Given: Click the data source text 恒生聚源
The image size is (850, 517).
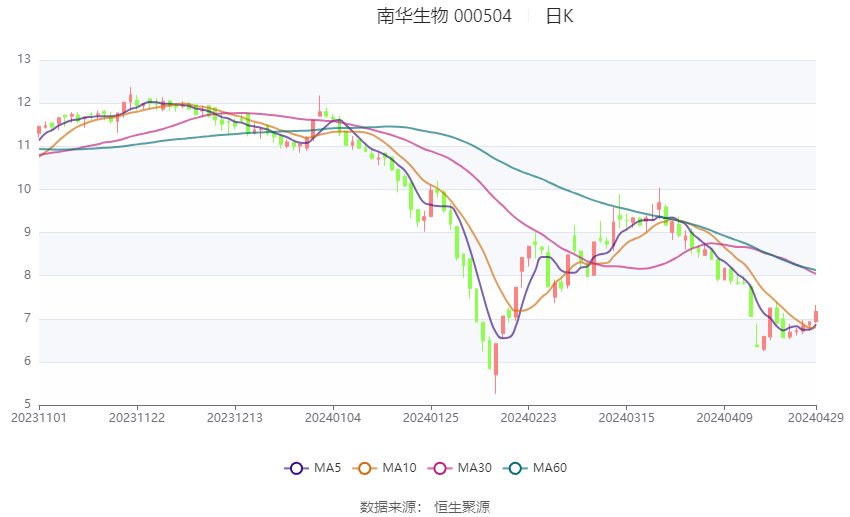Looking at the screenshot, I should pyautogui.click(x=462, y=507).
